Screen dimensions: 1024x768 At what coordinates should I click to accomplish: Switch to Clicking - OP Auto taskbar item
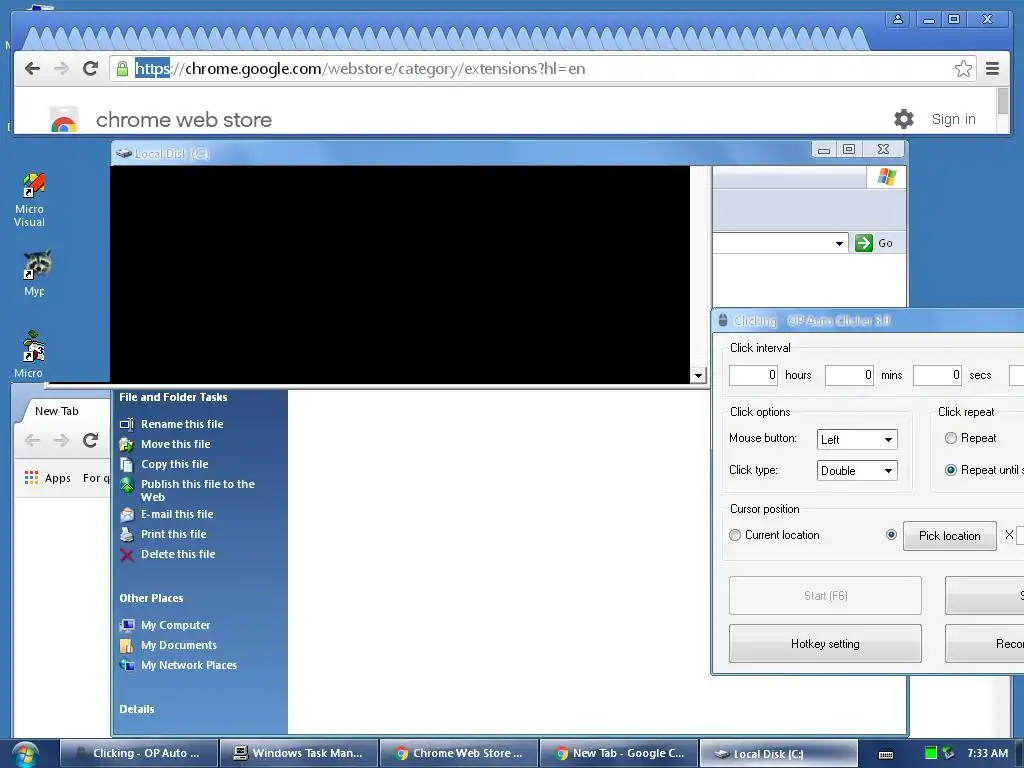click(x=138, y=753)
